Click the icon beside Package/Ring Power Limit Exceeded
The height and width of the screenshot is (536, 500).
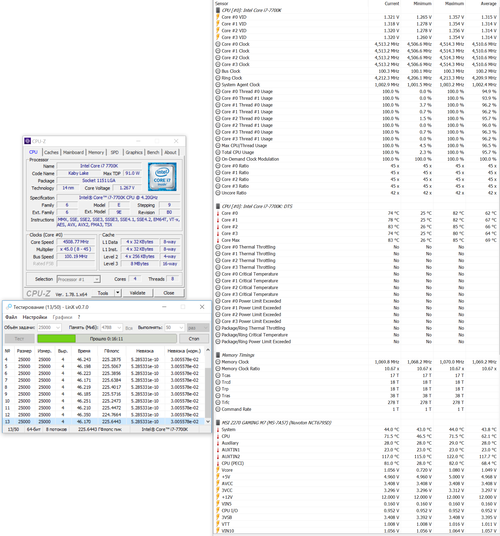pos(218,341)
